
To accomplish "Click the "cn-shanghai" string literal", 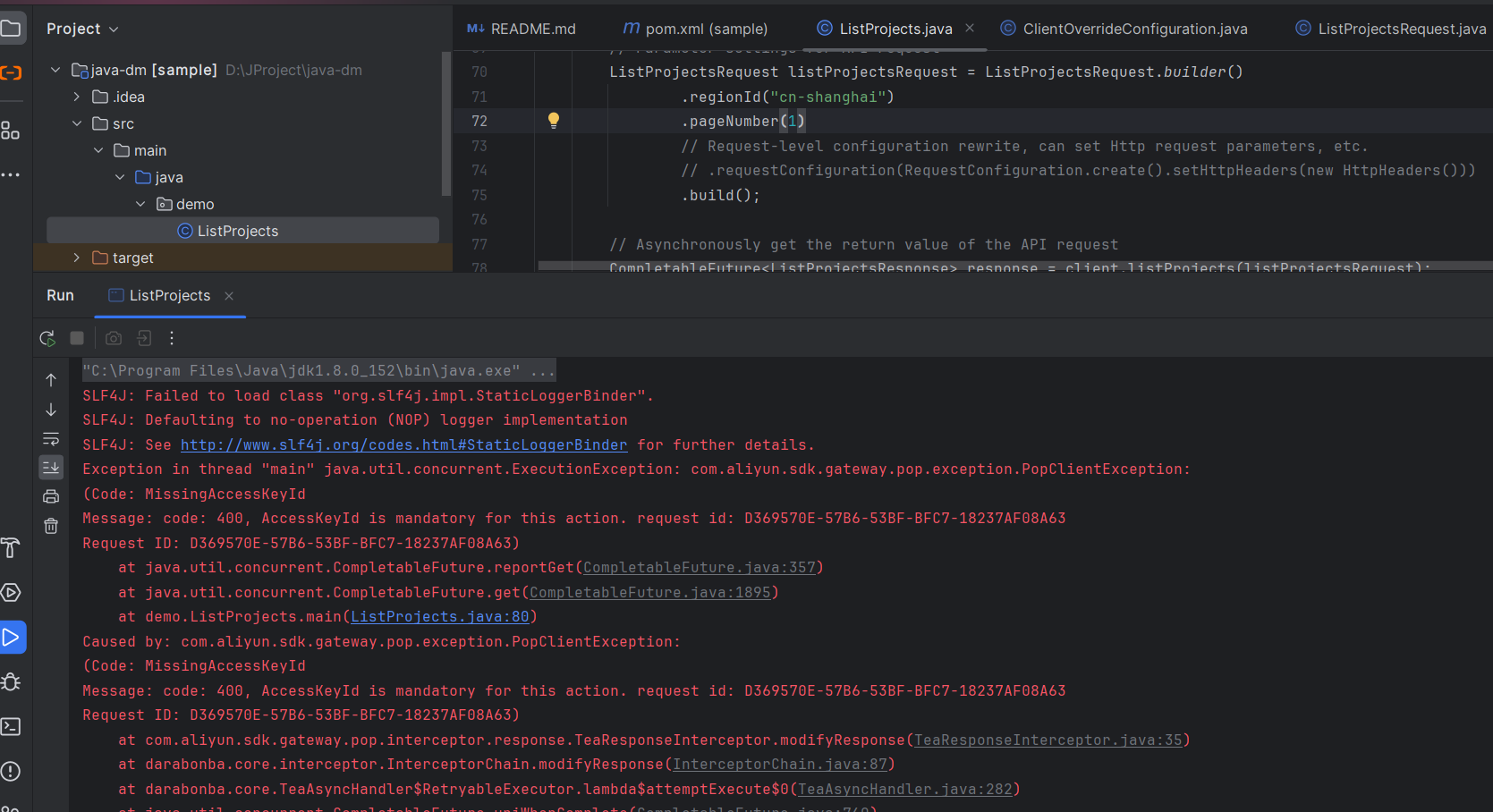I will (x=828, y=97).
